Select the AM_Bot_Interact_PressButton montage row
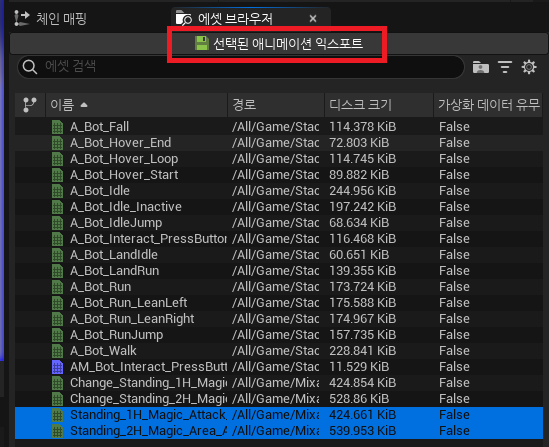The image size is (549, 447). click(279, 367)
